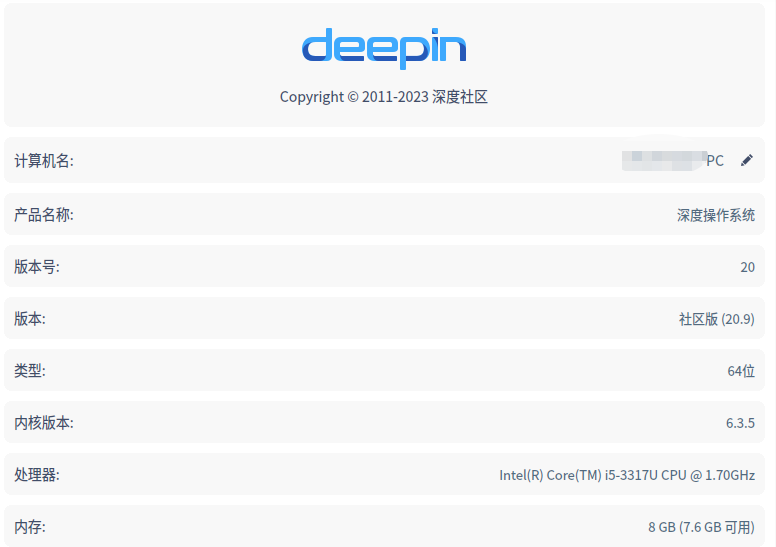
Task: Select the 深度操作系统 value
Action: click(716, 215)
